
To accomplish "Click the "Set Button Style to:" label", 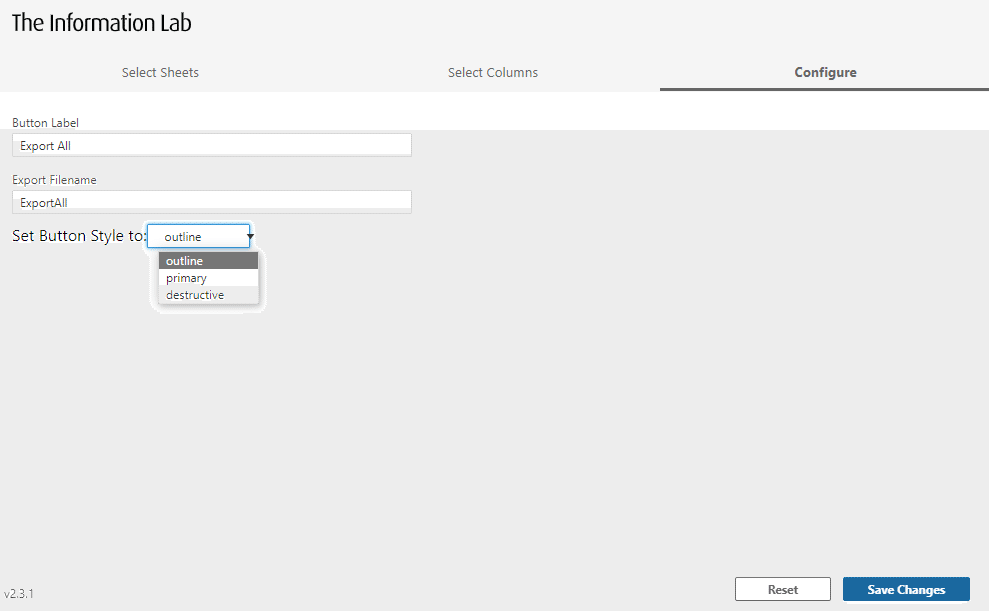I will [78, 236].
